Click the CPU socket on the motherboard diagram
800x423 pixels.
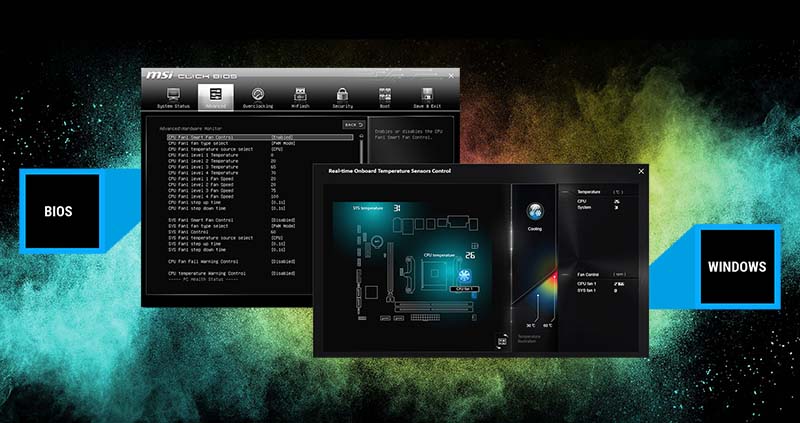[x=437, y=271]
